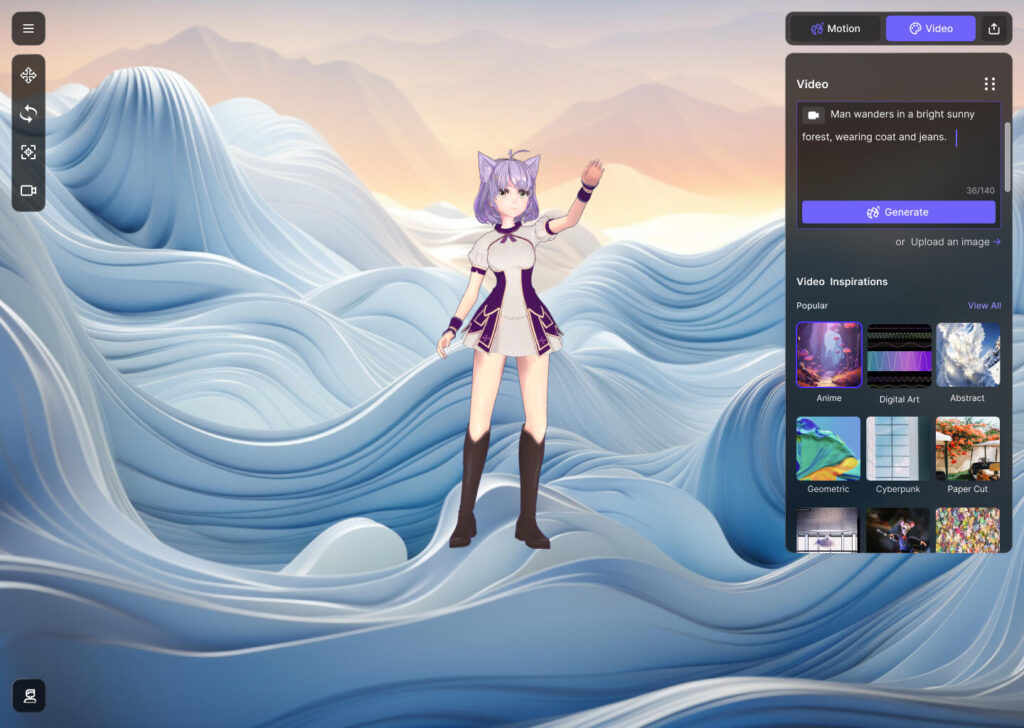
Task: Open Video panel options dots menu
Action: pos(989,84)
